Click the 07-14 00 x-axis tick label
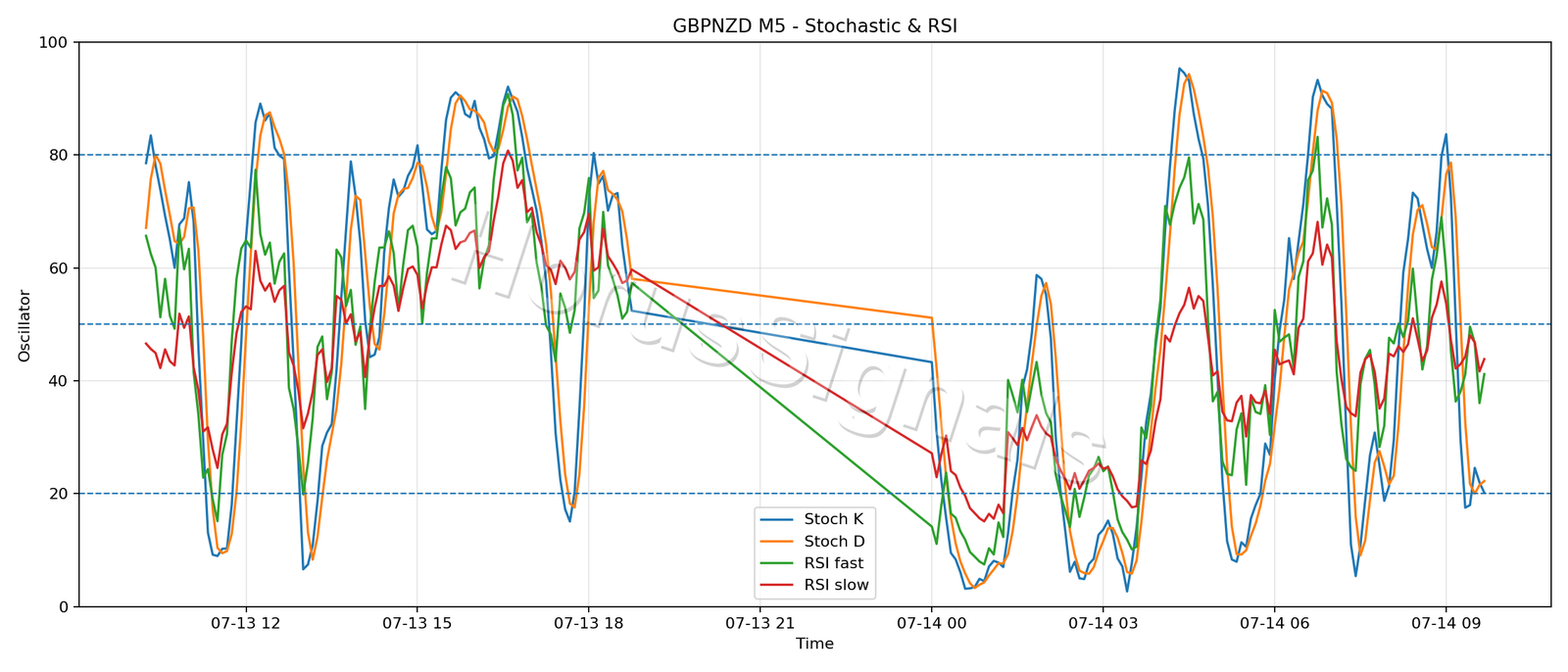 click(931, 623)
